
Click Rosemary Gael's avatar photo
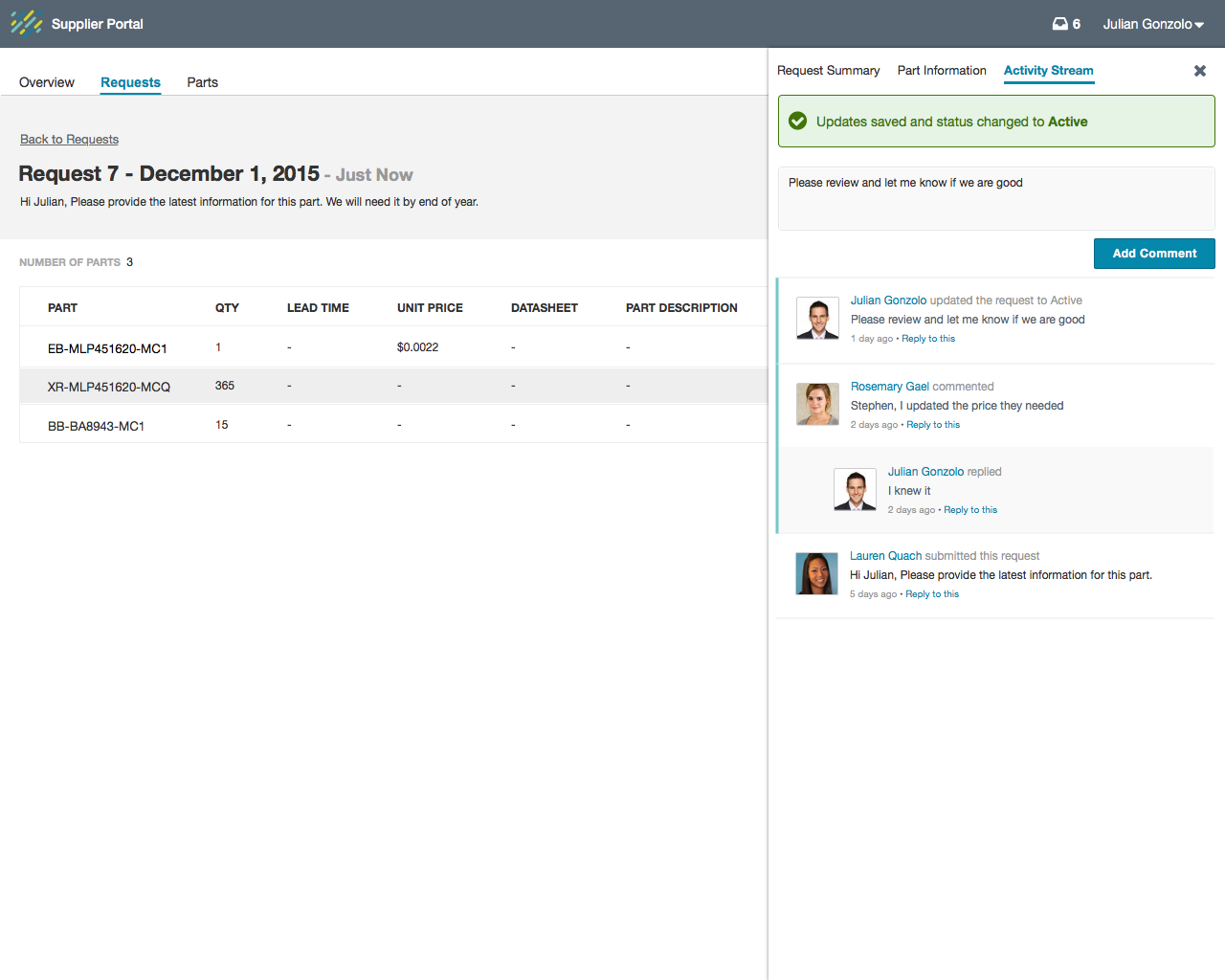817,404
